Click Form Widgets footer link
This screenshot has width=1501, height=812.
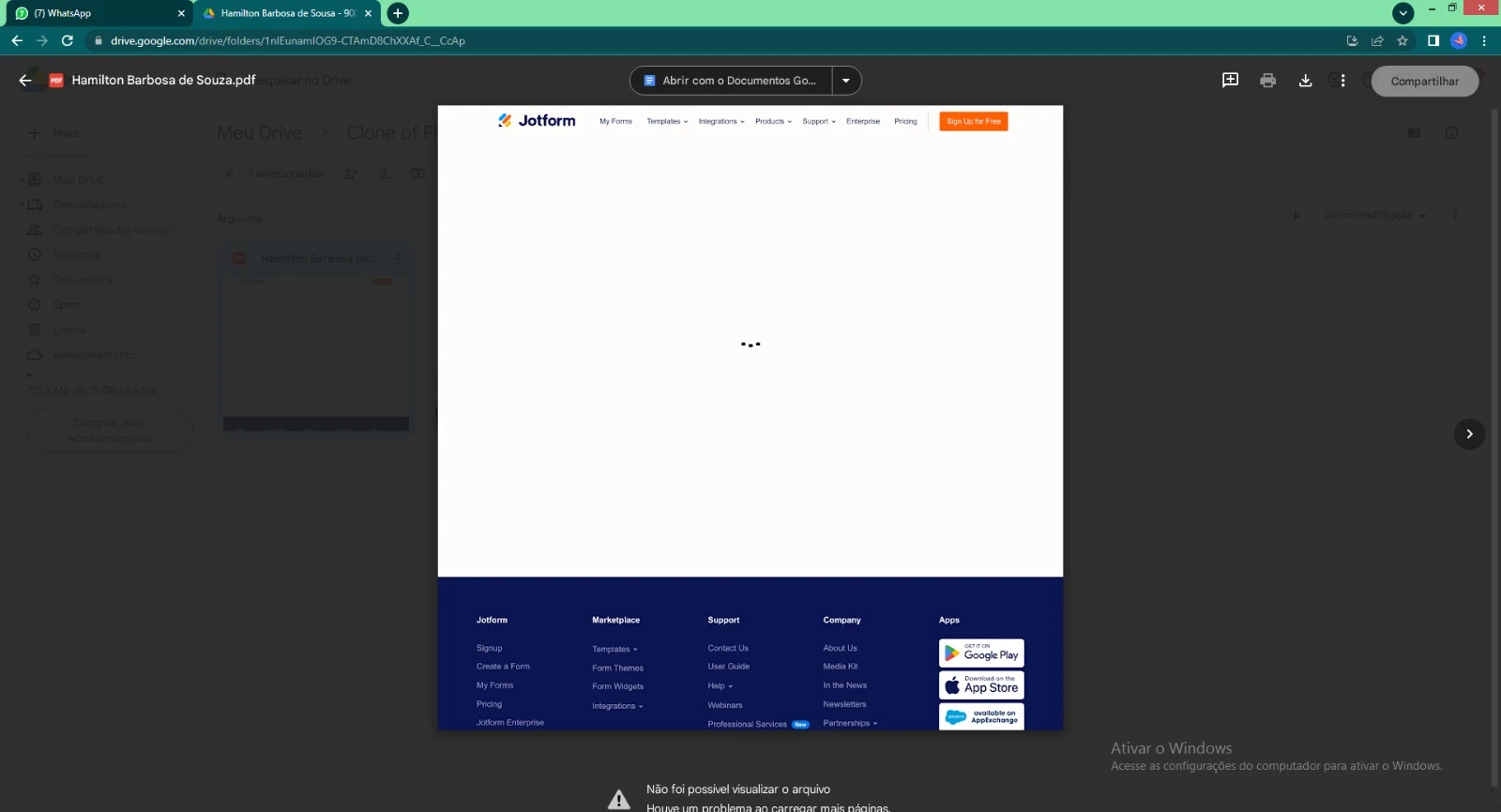pyautogui.click(x=617, y=686)
